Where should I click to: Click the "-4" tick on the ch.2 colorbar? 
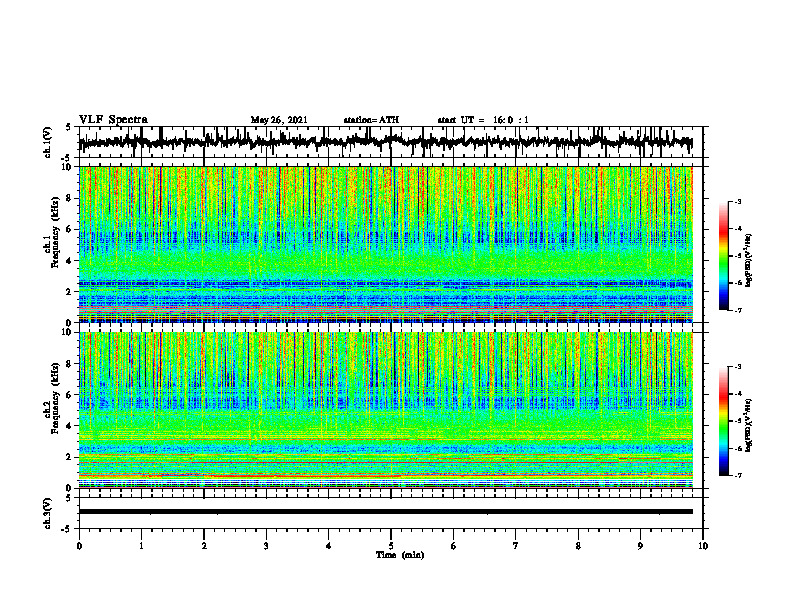tap(737, 394)
